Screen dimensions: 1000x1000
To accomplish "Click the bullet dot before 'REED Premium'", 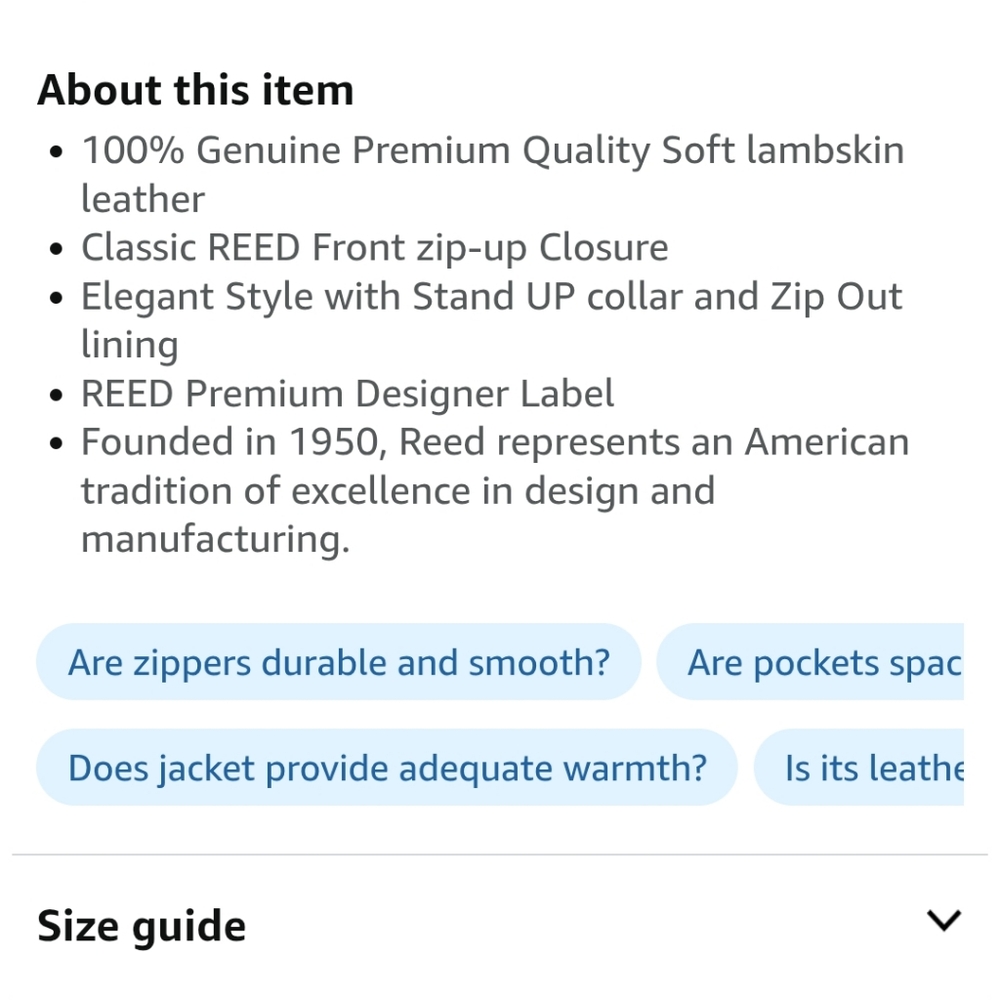I will click(x=57, y=395).
